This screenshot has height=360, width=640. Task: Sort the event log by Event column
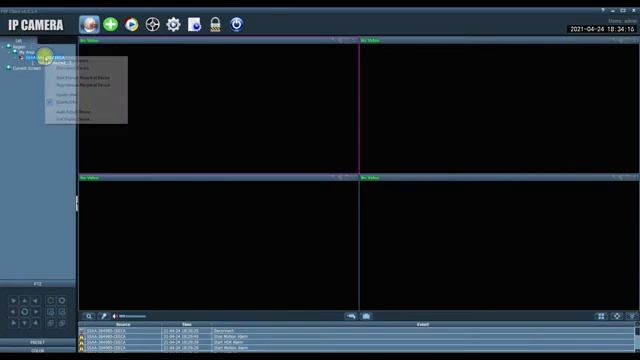point(423,324)
